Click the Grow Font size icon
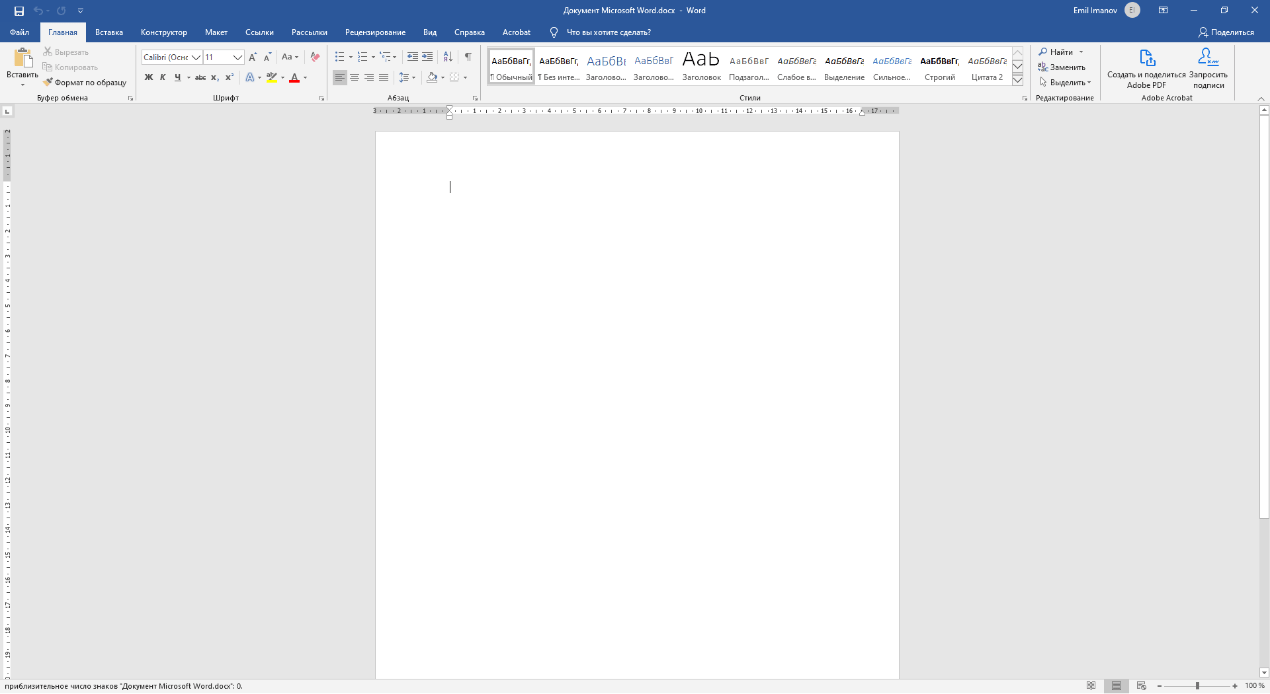Image resolution: width=1270 pixels, height=694 pixels. (x=253, y=57)
